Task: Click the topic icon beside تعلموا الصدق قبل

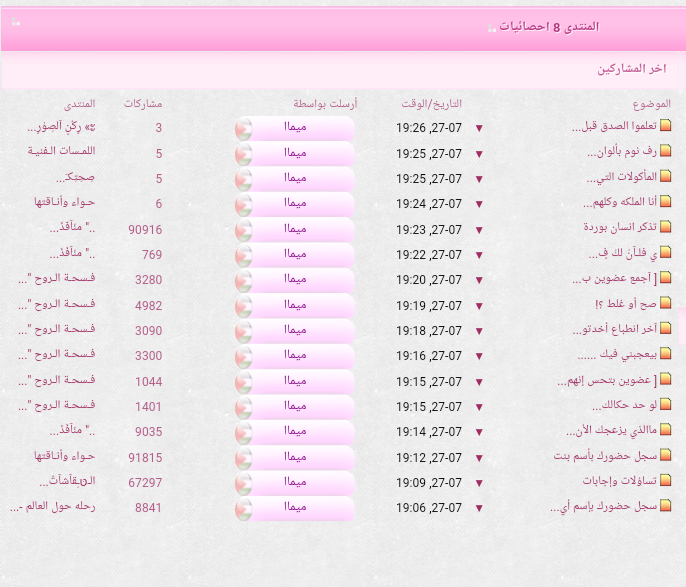Action: (x=666, y=127)
